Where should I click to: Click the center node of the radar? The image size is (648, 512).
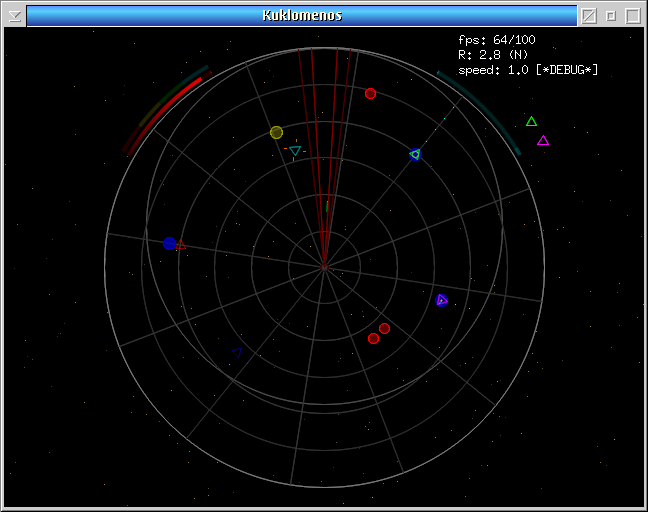(324, 267)
